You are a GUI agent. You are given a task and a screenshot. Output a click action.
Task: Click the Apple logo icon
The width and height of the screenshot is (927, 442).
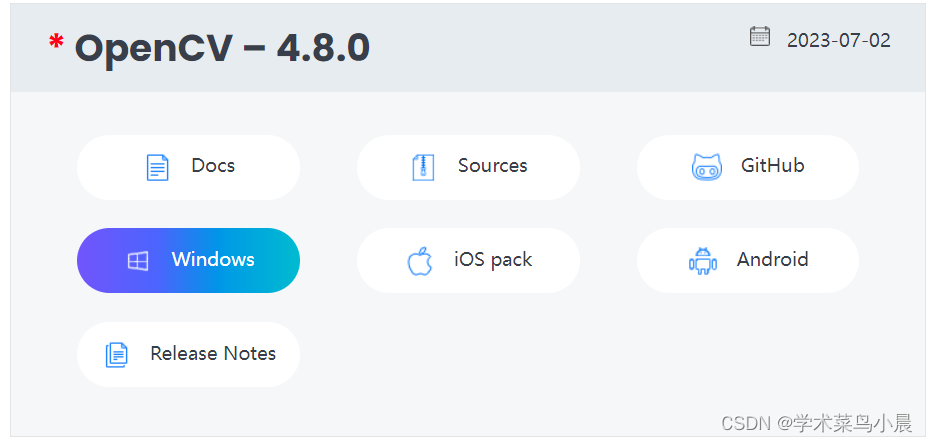pos(420,261)
